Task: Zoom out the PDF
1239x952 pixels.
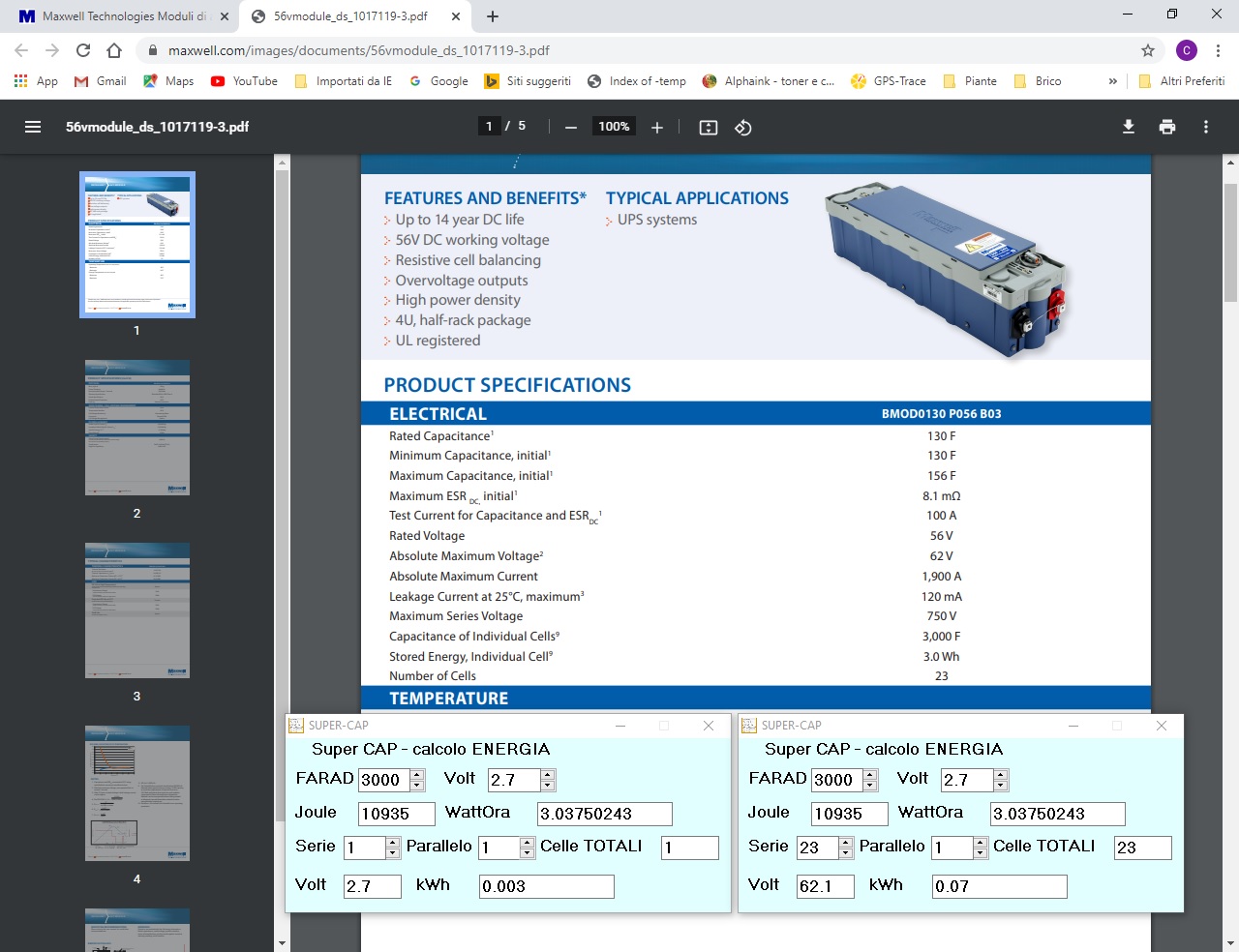Action: pos(571,127)
